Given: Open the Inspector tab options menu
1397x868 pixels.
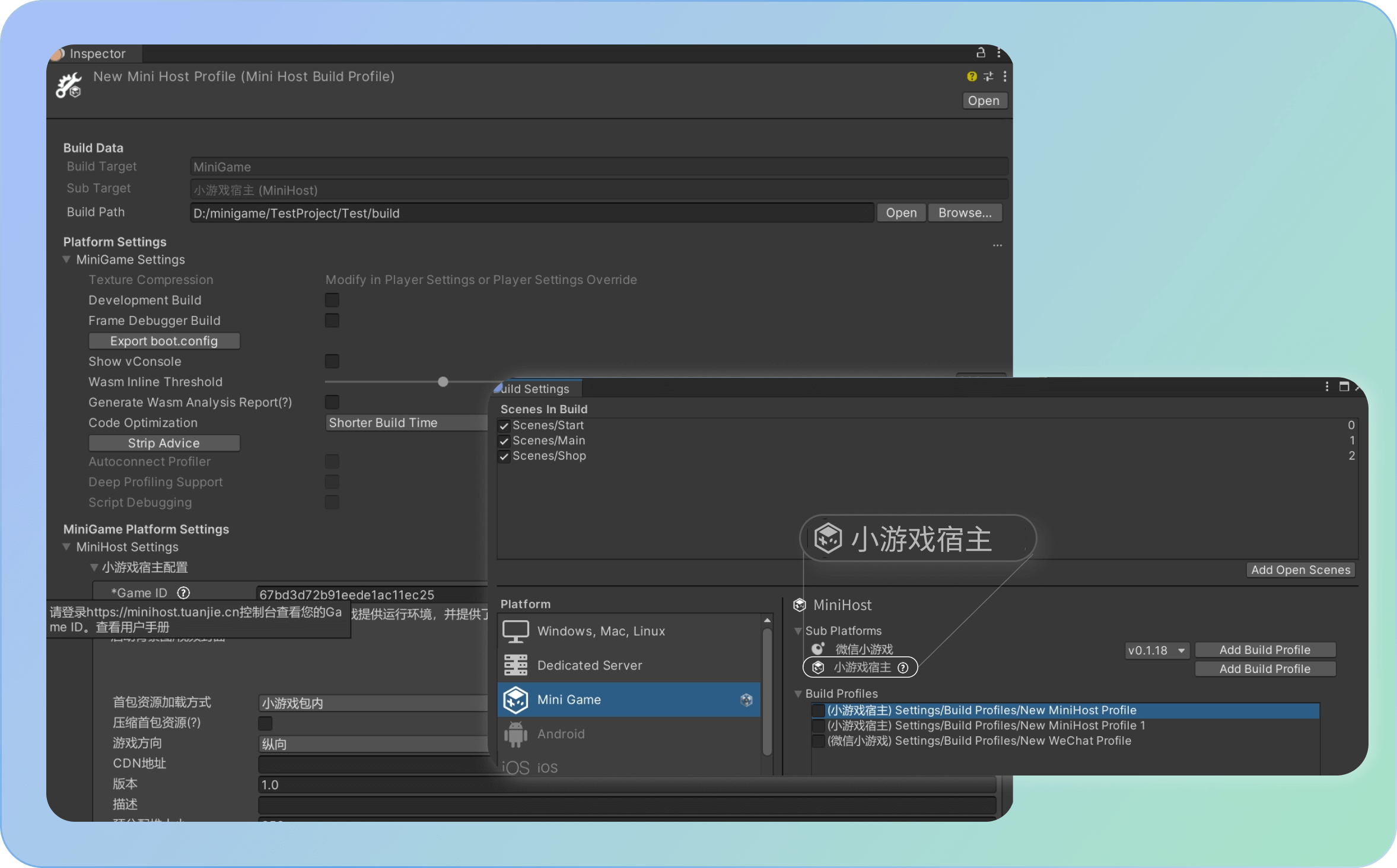Looking at the screenshot, I should [1000, 53].
